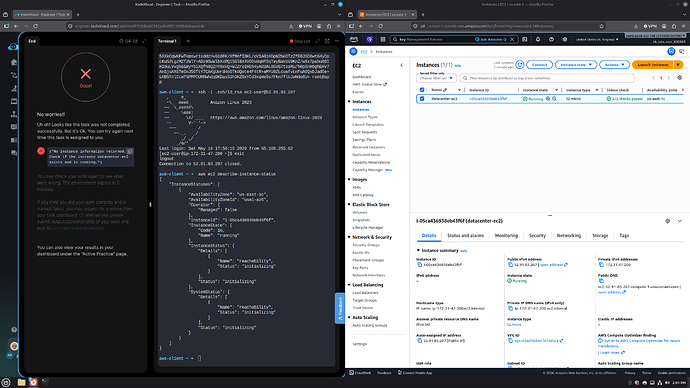Switch to Status and alarms tab

coord(465,236)
